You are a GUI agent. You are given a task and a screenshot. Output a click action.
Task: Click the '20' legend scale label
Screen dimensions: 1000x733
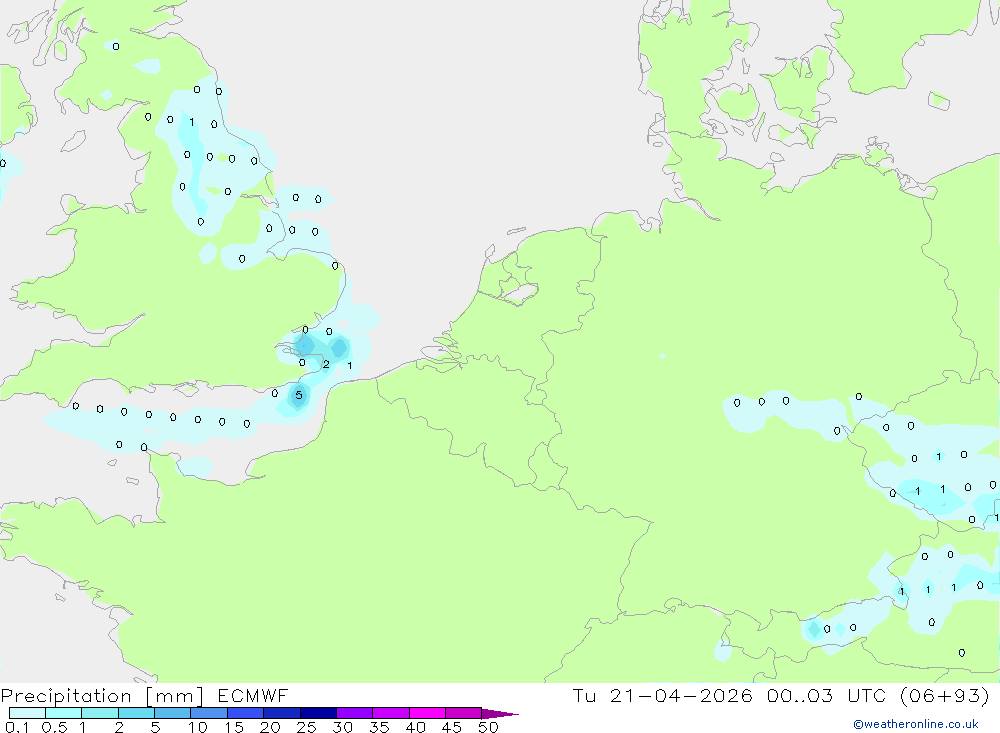(x=270, y=727)
